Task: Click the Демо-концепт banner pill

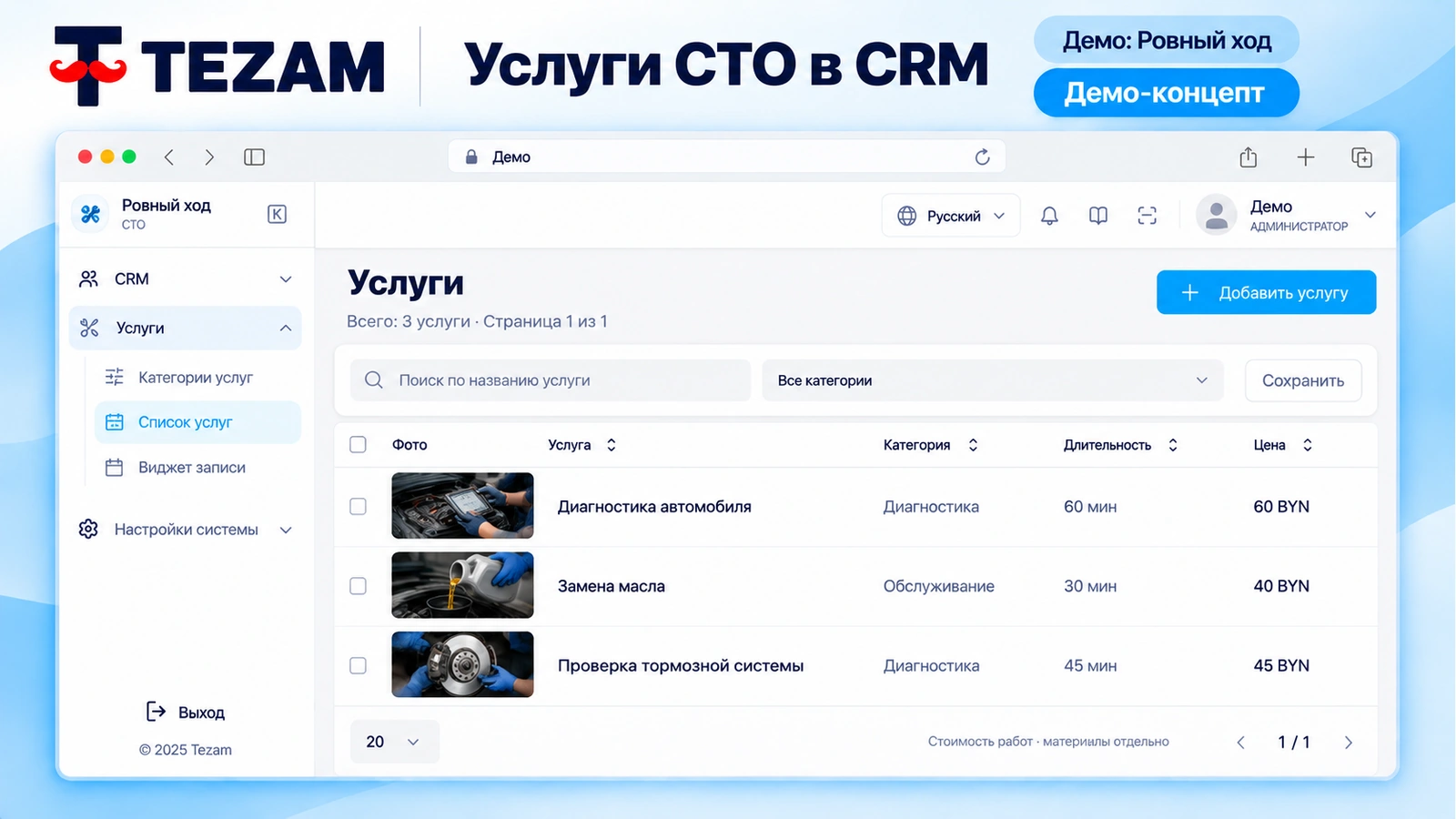Action: coord(1166,93)
